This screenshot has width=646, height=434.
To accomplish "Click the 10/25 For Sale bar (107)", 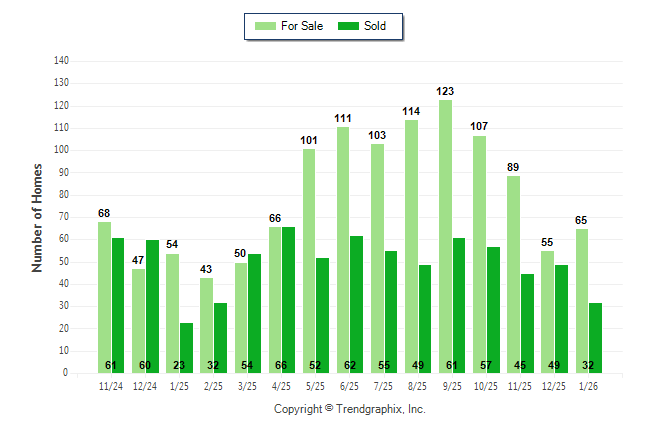I will point(479,254).
